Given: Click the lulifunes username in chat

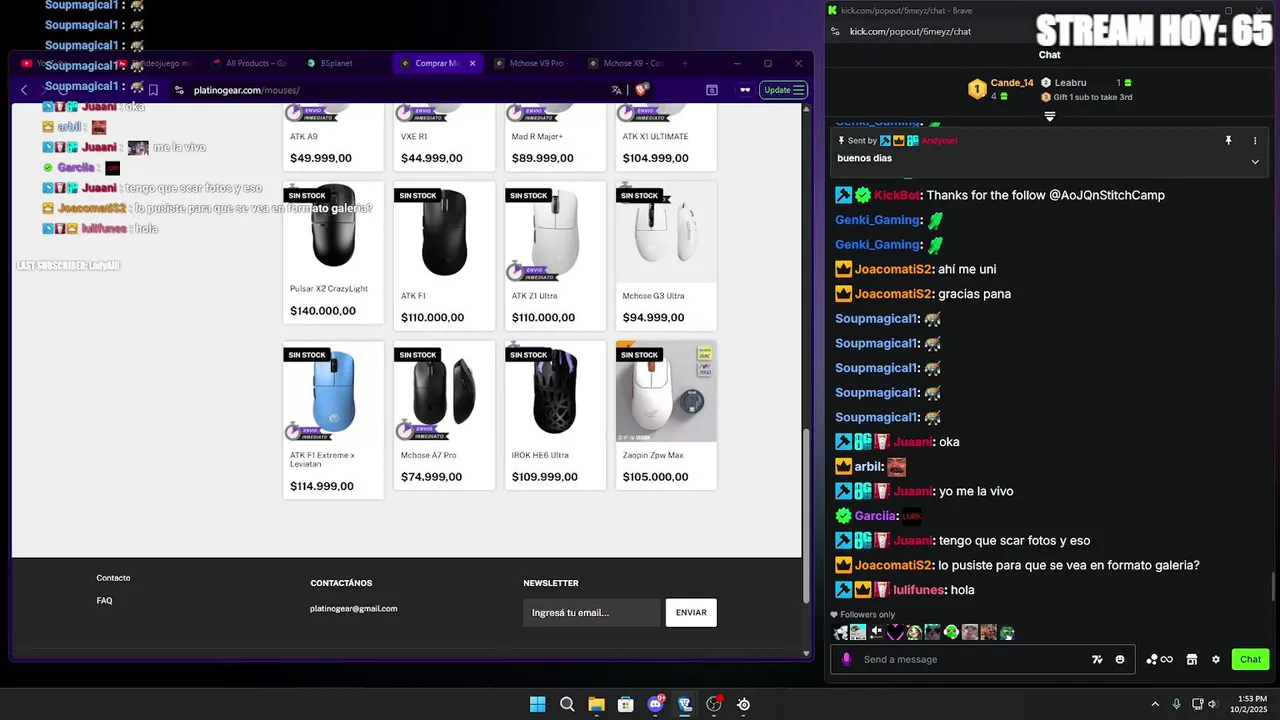Looking at the screenshot, I should (918, 590).
